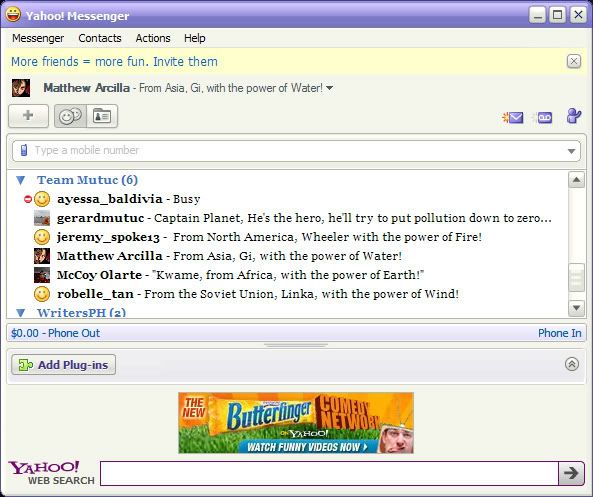Viewport: 593px width, 497px height.
Task: Click the Add contact plus button
Action: (x=28, y=116)
